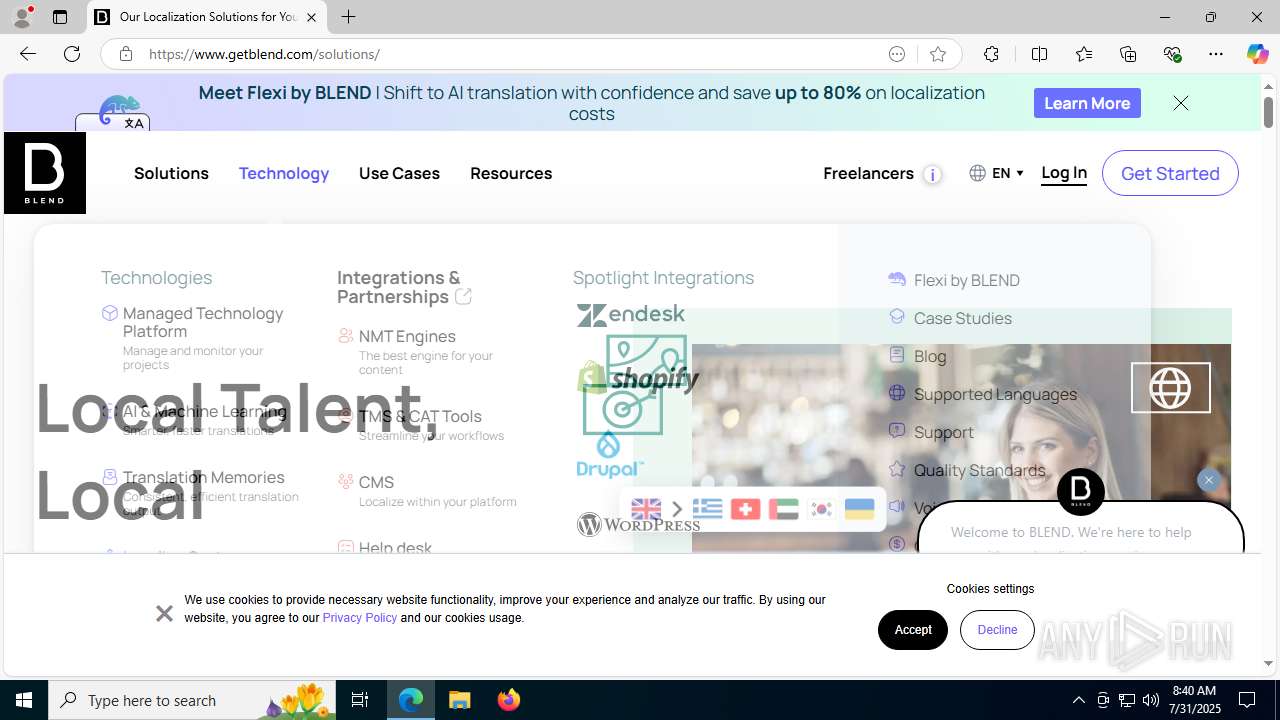Click the Flexi by BLEND chameleon icon
Viewport: 1280px width, 720px height.
point(897,279)
